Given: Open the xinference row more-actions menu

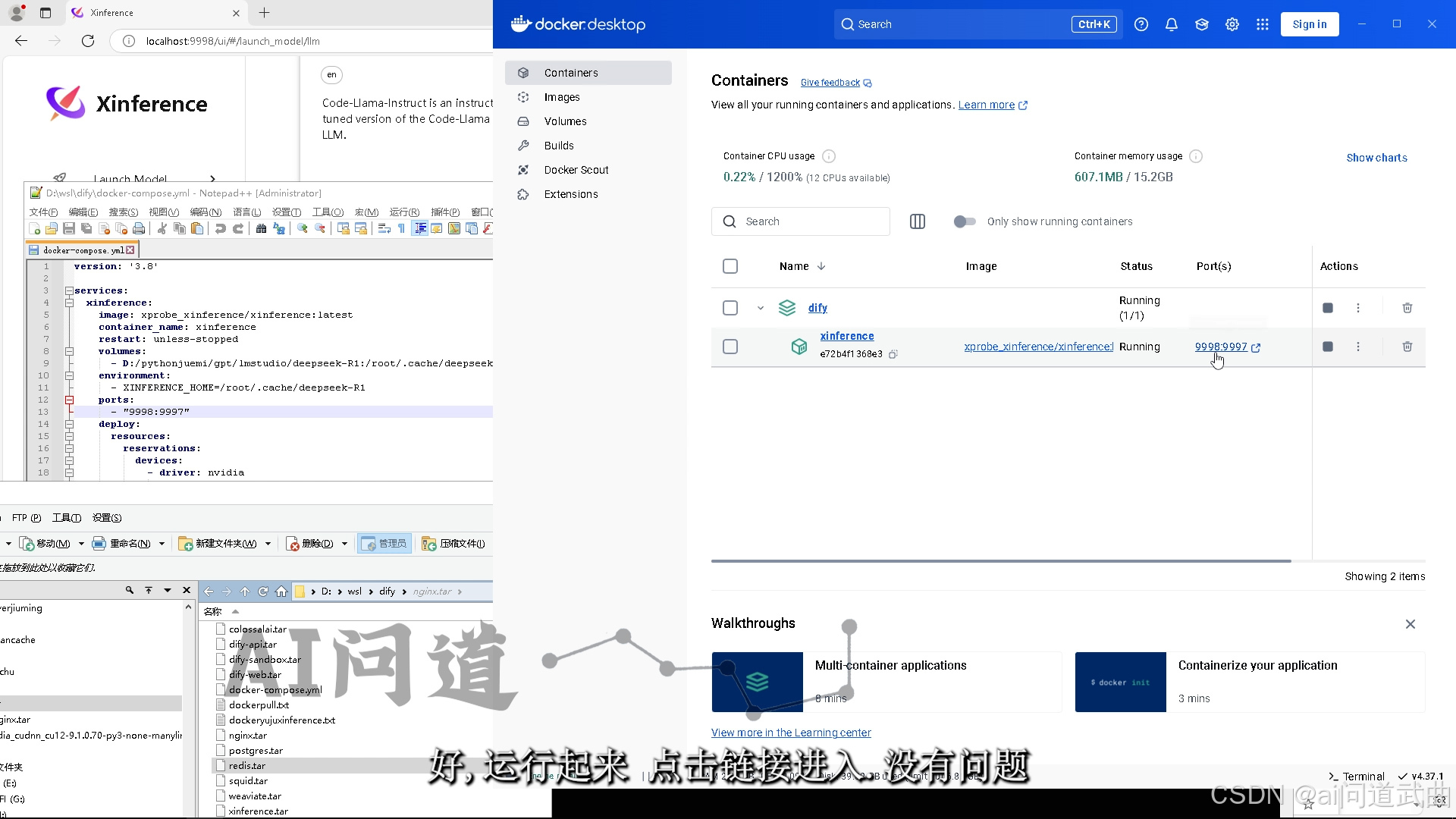Looking at the screenshot, I should 1357,347.
